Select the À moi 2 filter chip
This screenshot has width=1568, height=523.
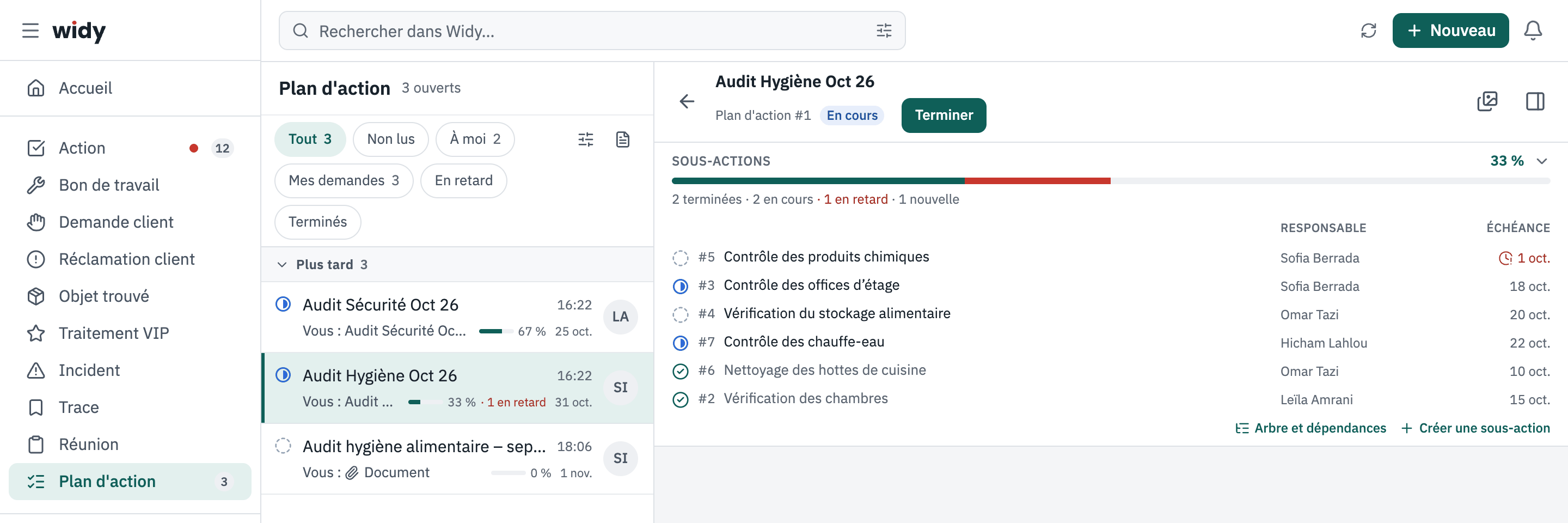pyautogui.click(x=475, y=139)
